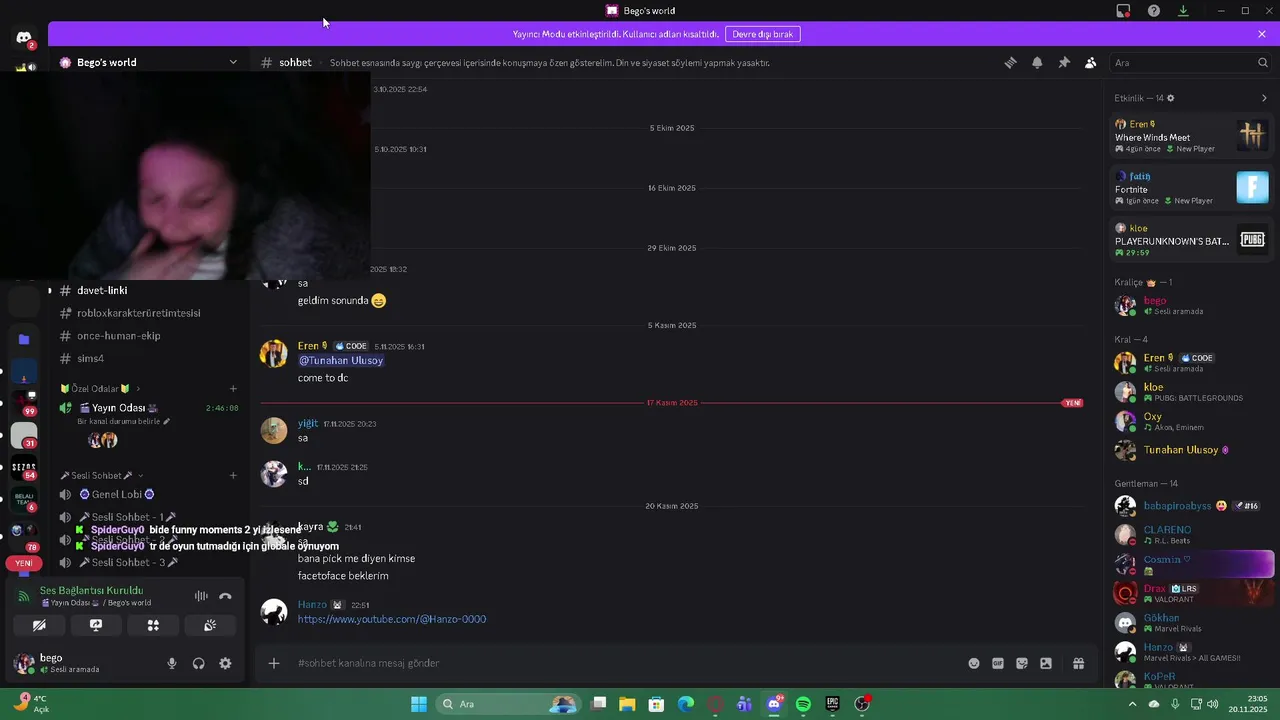The width and height of the screenshot is (1280, 720).
Task: Add channel to Özel Odalar category
Action: 233,388
